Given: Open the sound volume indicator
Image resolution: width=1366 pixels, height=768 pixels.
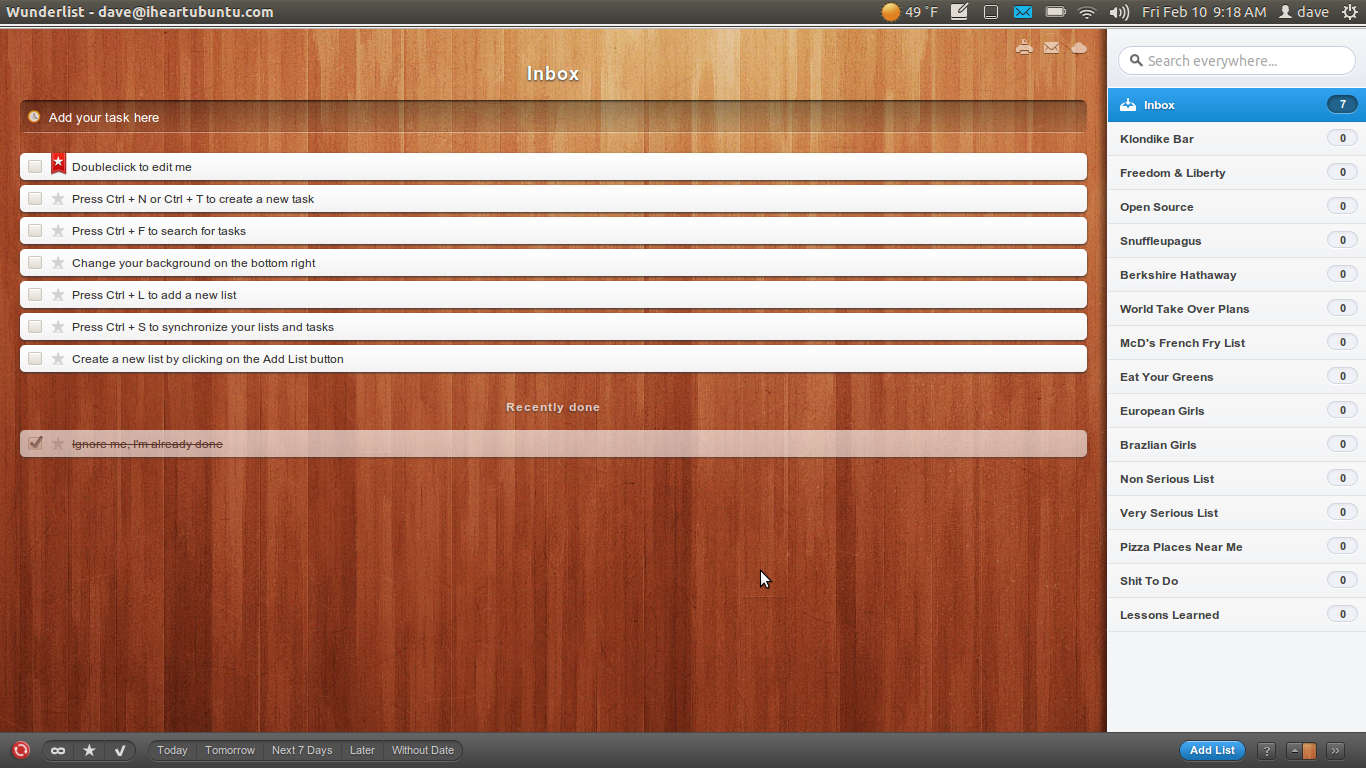Looking at the screenshot, I should coord(1119,12).
